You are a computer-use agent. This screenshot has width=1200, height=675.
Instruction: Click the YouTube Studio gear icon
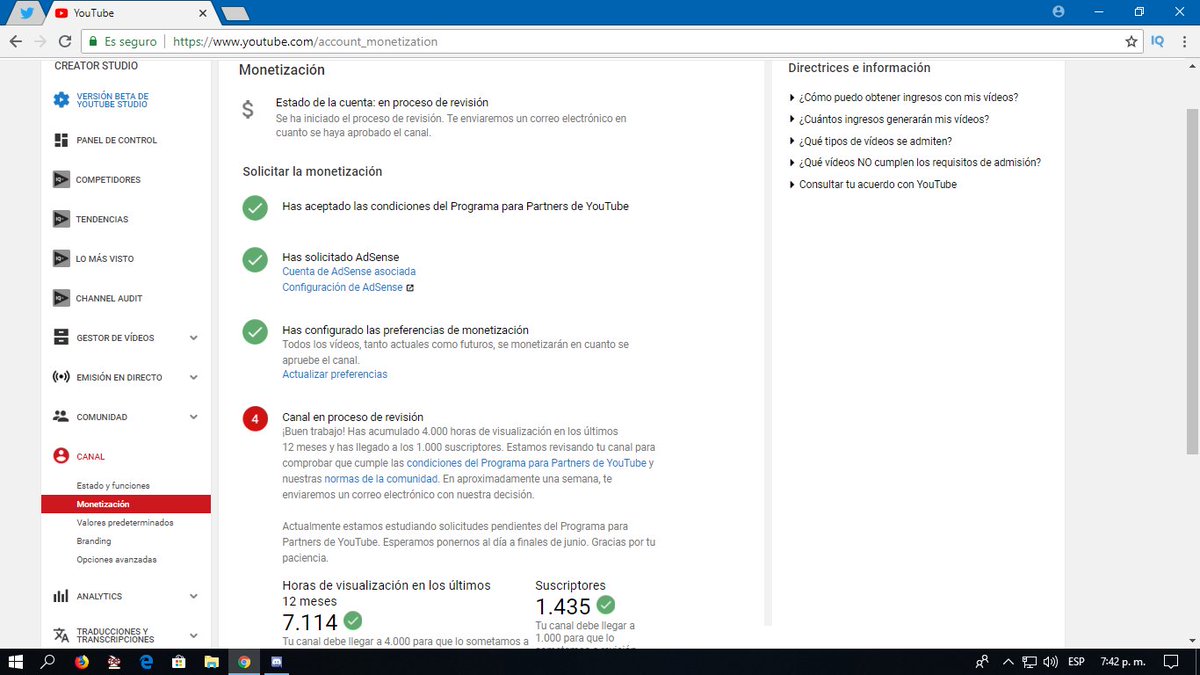click(61, 100)
